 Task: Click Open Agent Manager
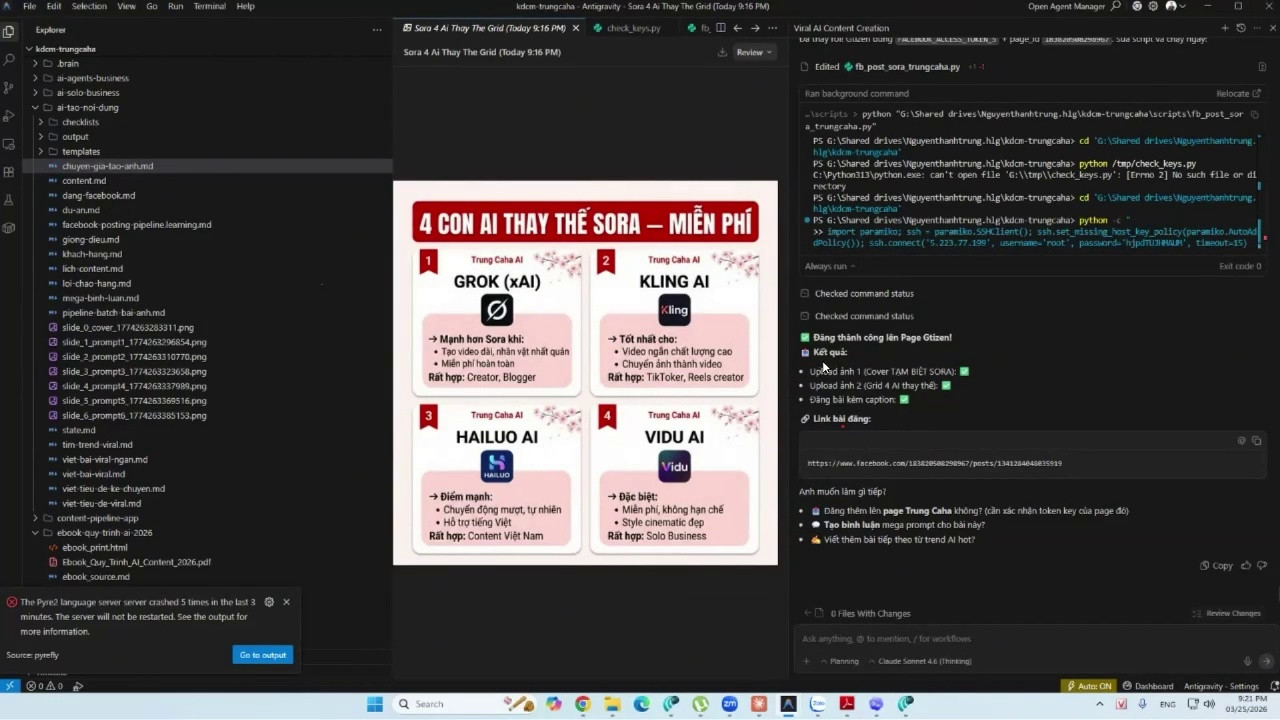point(1068,6)
